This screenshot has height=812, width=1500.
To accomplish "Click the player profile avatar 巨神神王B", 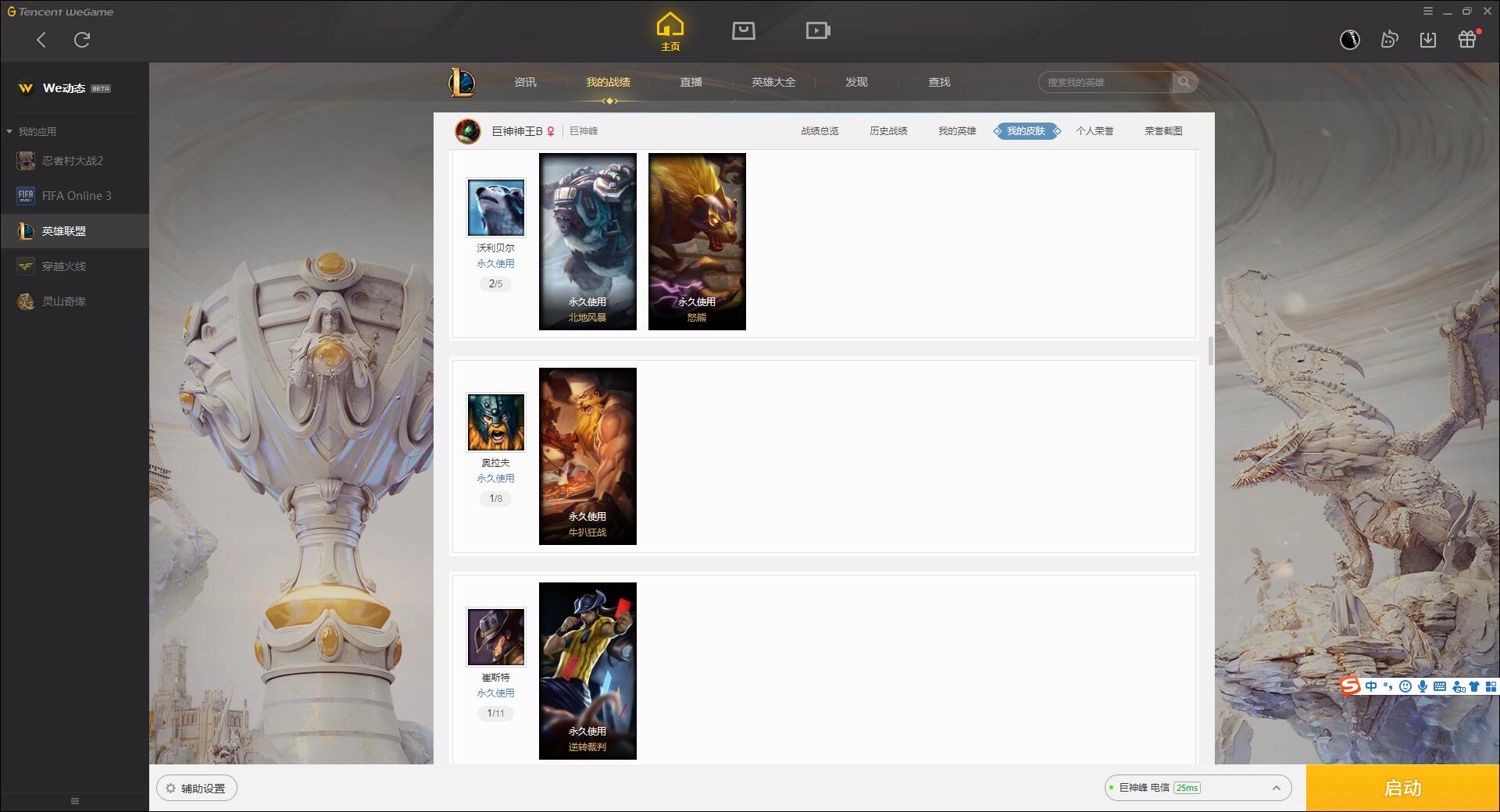I will pyautogui.click(x=468, y=131).
